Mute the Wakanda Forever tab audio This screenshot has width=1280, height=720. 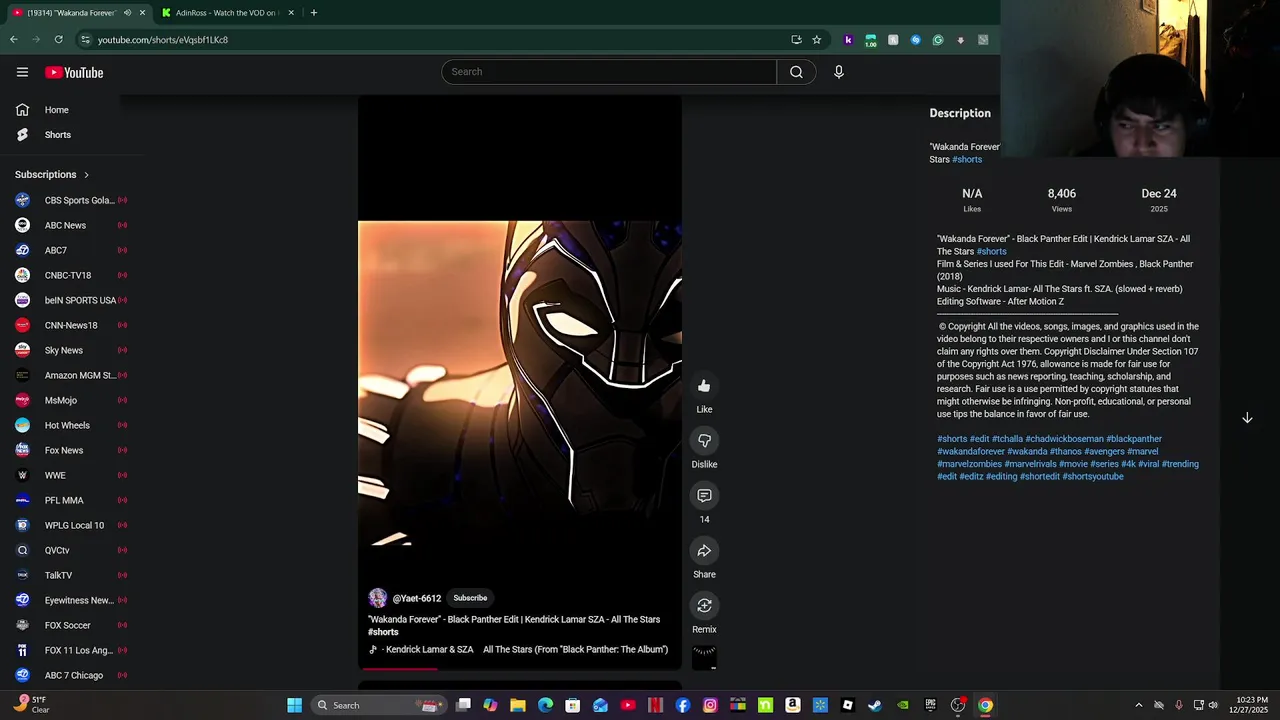(127, 13)
